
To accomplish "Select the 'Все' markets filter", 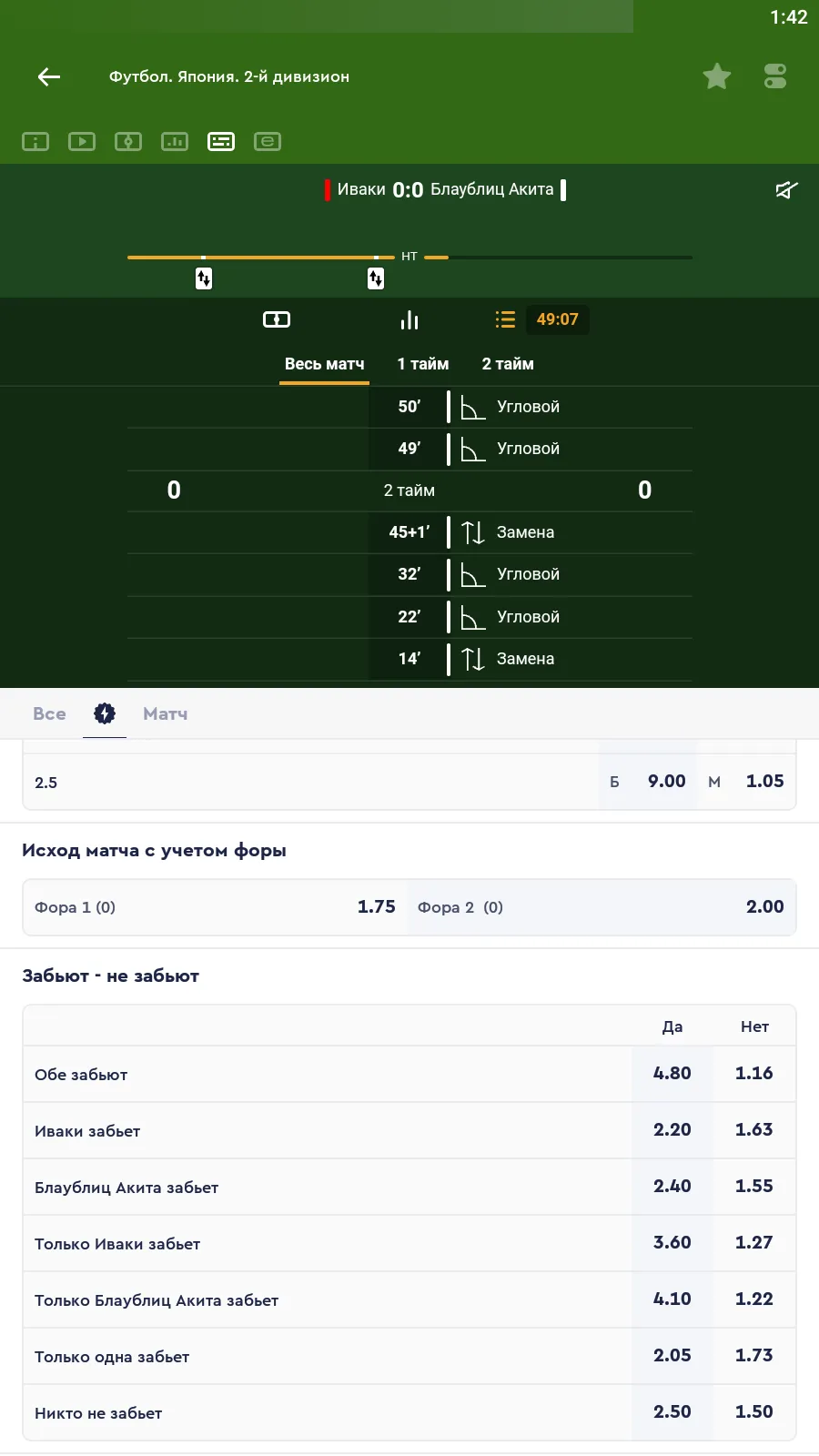I will pyautogui.click(x=49, y=714).
